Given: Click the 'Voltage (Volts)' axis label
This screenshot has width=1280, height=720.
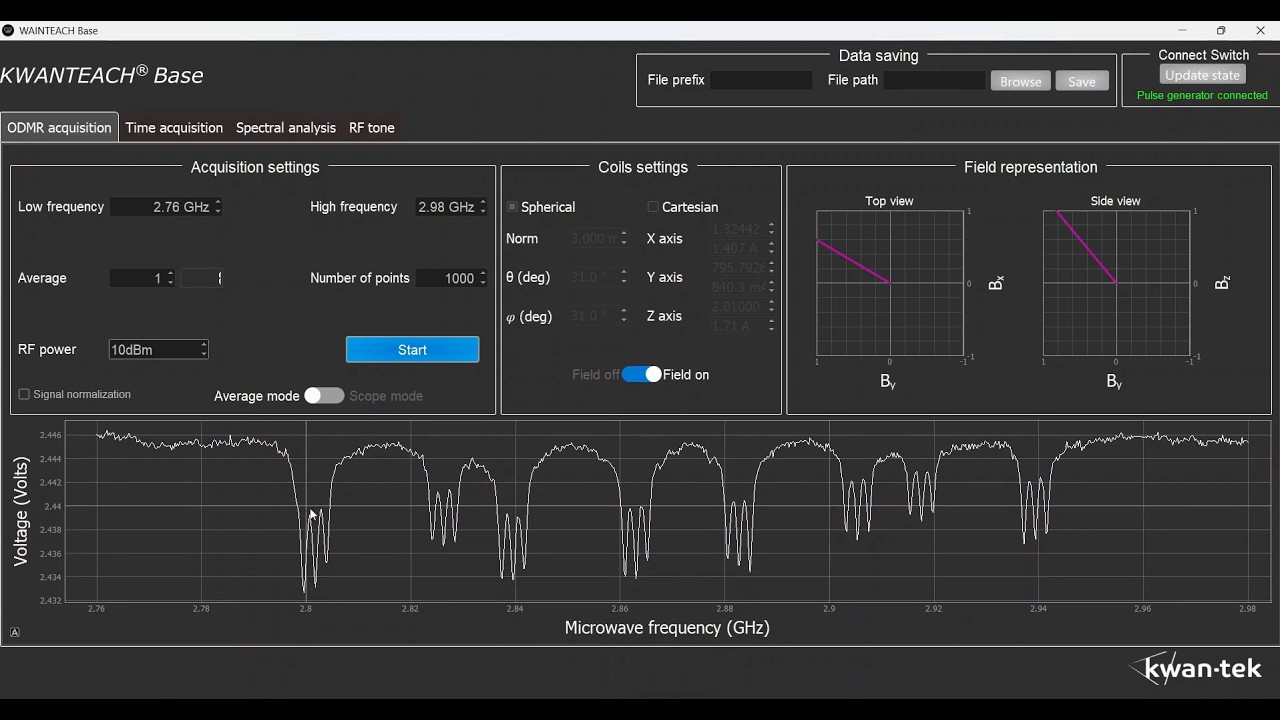Looking at the screenshot, I should pyautogui.click(x=21, y=512).
